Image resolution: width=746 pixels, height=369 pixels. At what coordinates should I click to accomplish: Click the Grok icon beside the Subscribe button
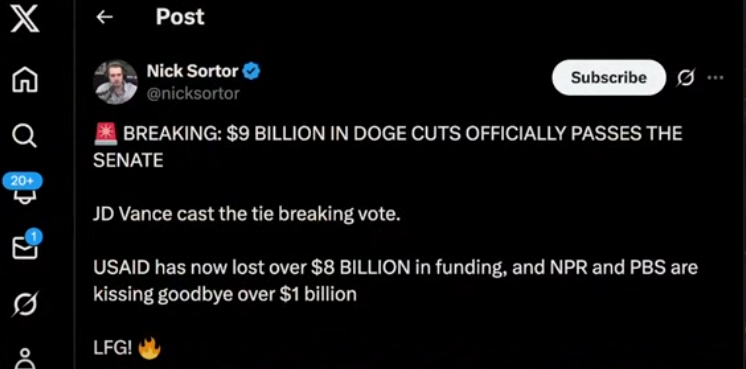686,78
